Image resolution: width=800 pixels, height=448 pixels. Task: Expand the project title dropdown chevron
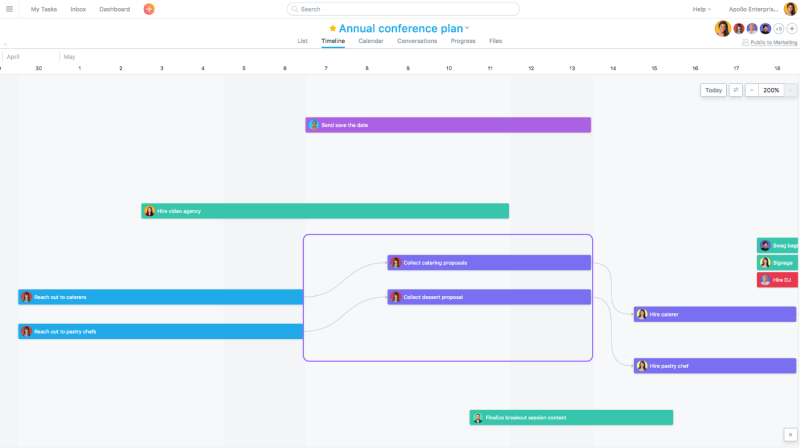coord(467,29)
